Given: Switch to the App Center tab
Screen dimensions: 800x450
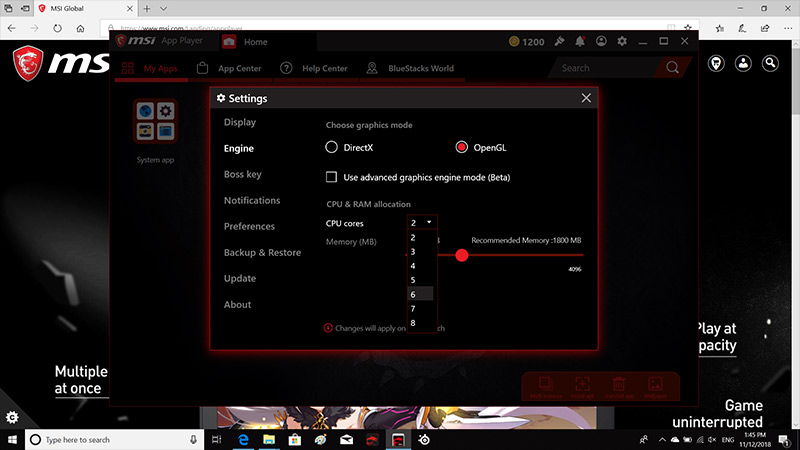Looking at the screenshot, I should 239,69.
